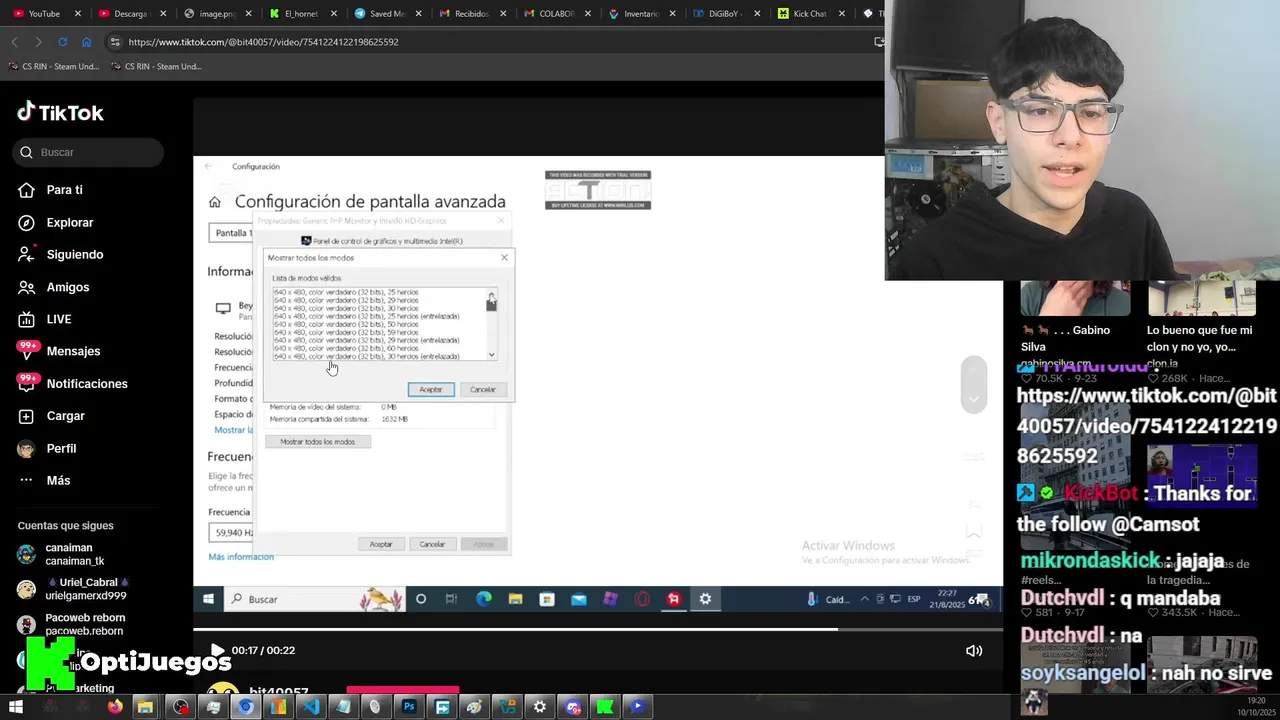Open the Perfil page
This screenshot has width=1280, height=720.
(x=61, y=448)
